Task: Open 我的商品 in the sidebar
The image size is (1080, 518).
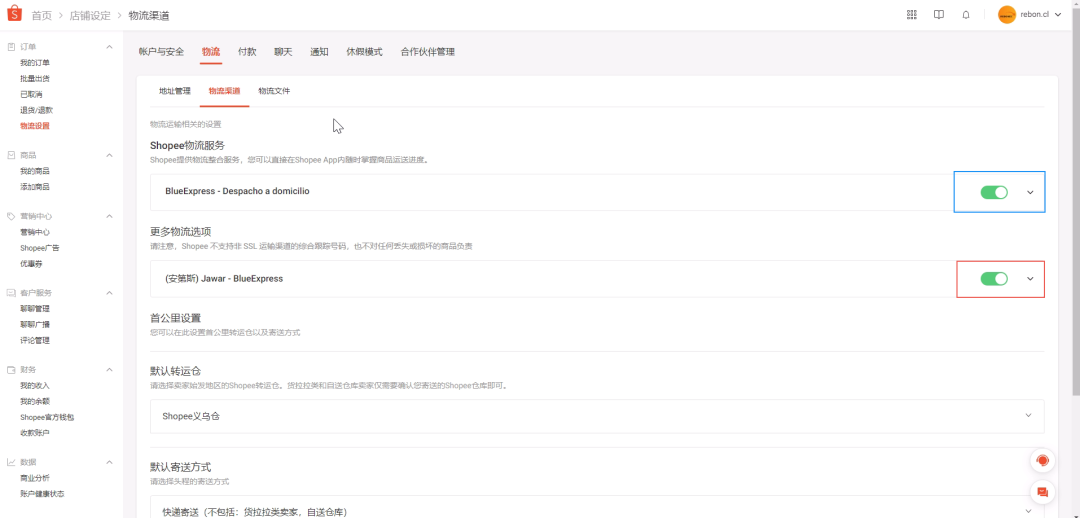Action: click(35, 171)
